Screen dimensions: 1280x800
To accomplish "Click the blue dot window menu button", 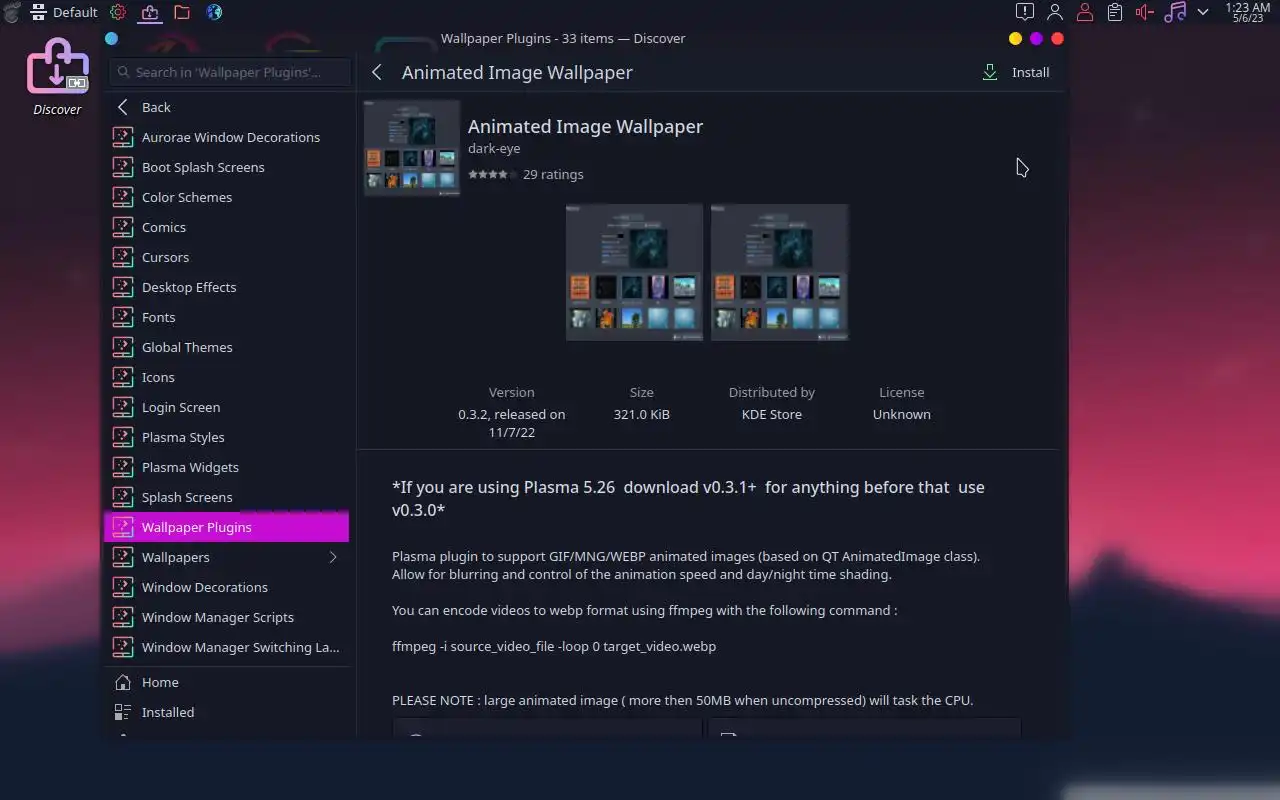I will [x=111, y=38].
